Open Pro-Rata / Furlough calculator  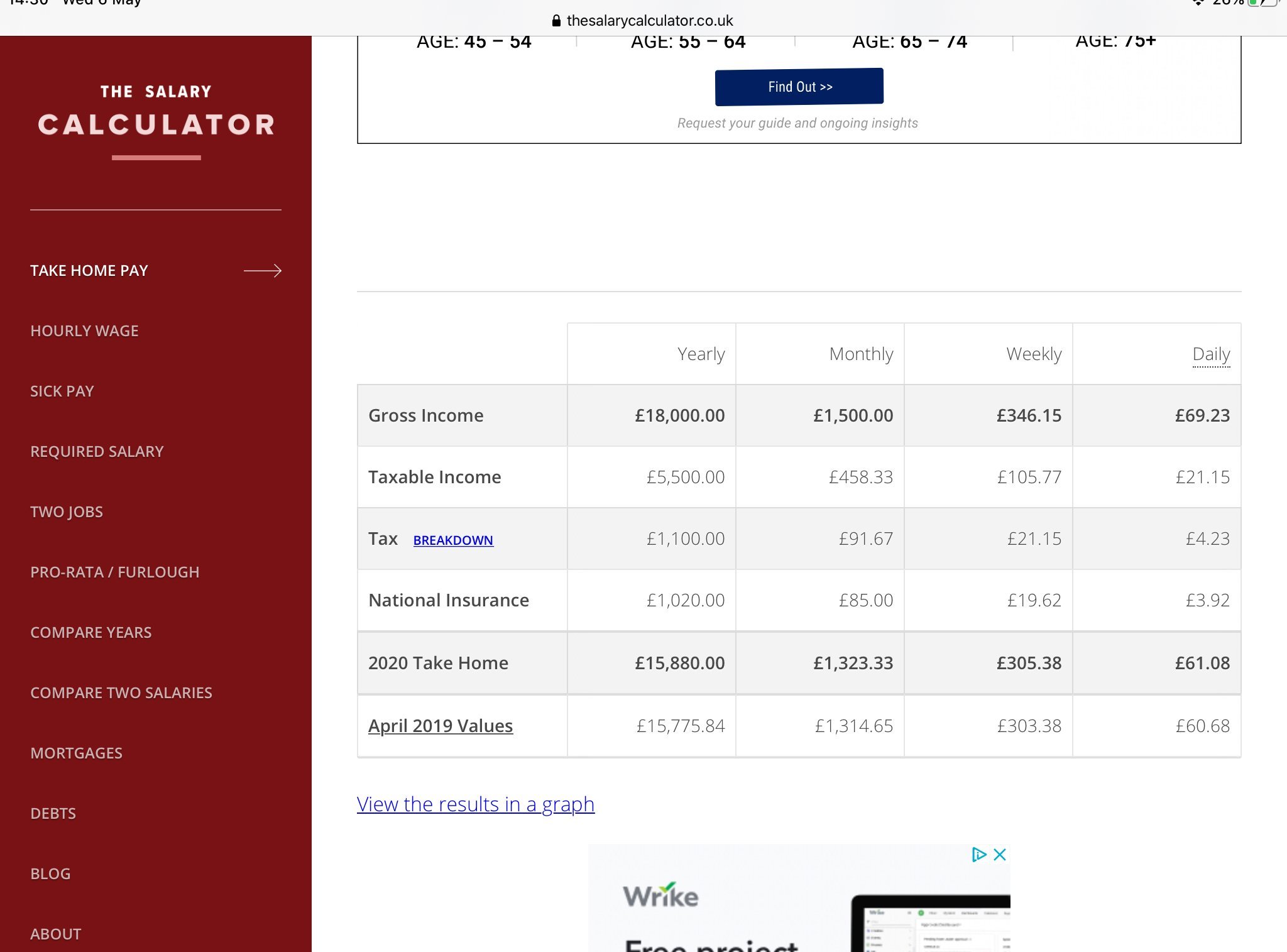tap(114, 572)
